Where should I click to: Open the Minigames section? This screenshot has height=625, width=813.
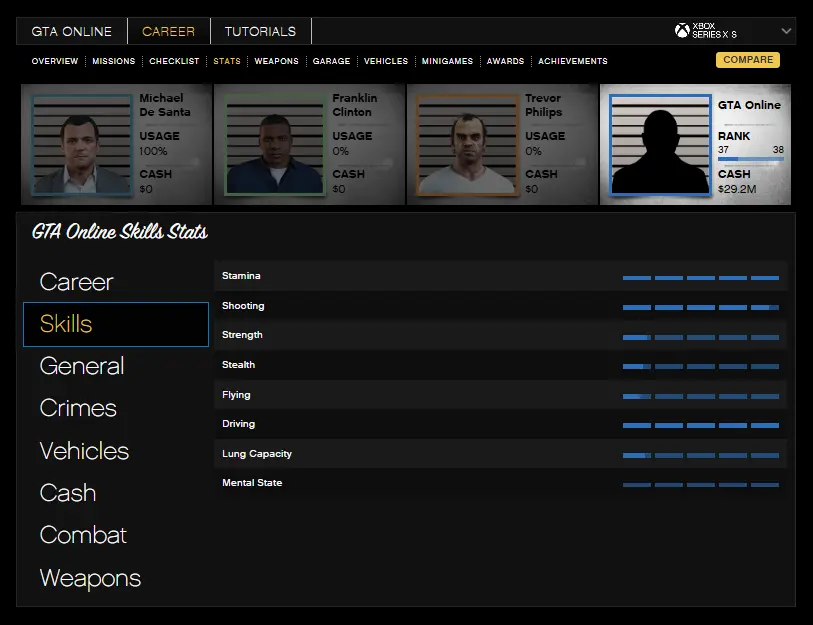tap(447, 61)
